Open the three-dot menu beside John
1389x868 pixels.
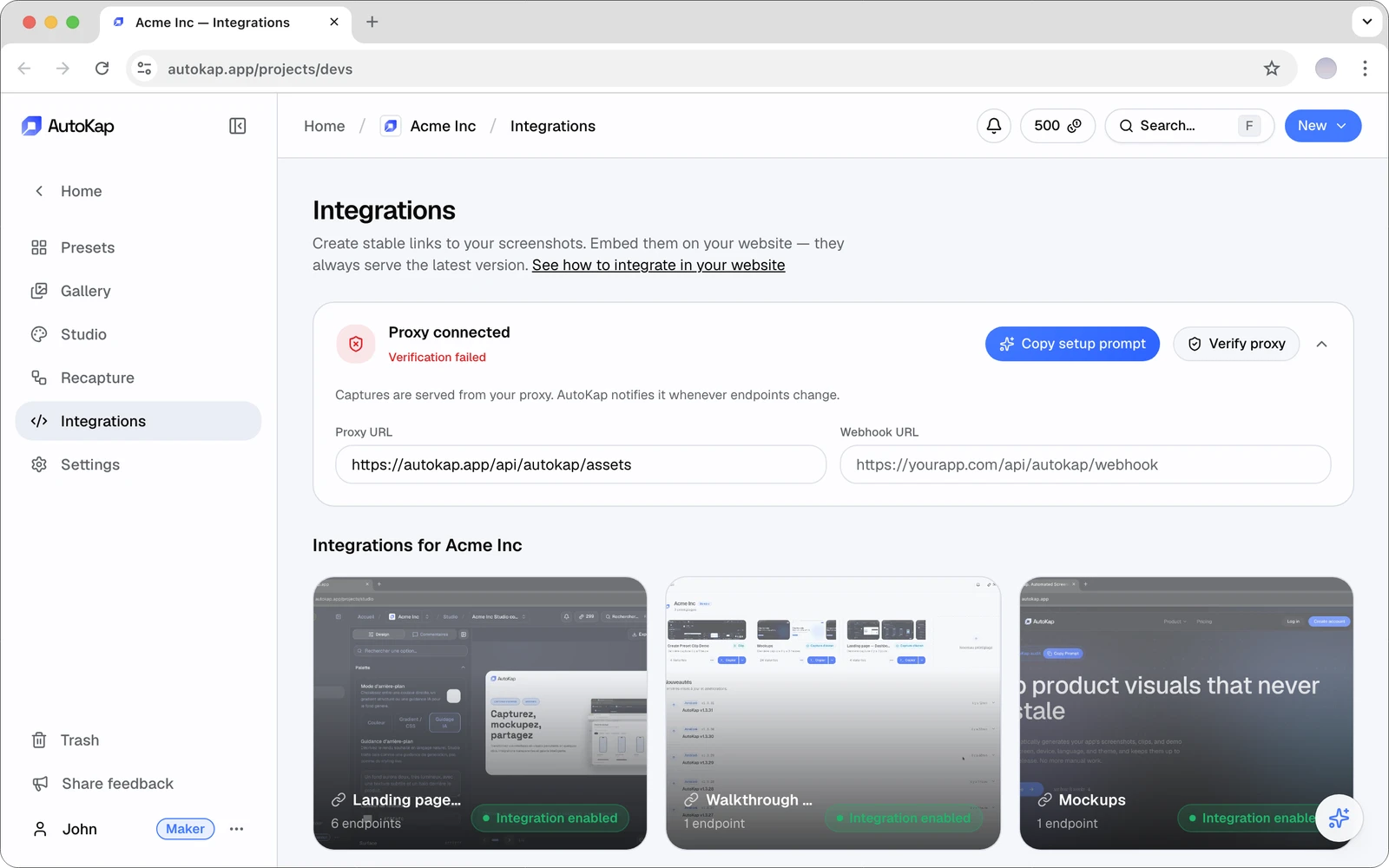[236, 829]
